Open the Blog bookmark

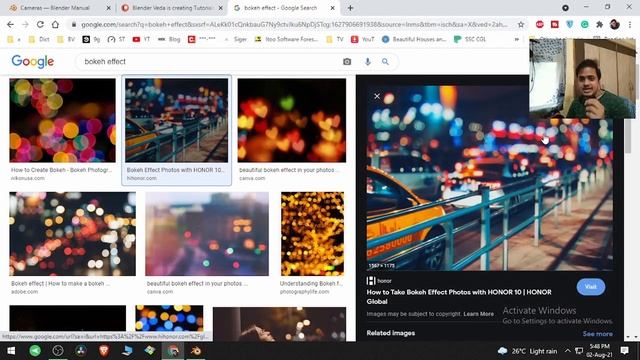[169, 39]
